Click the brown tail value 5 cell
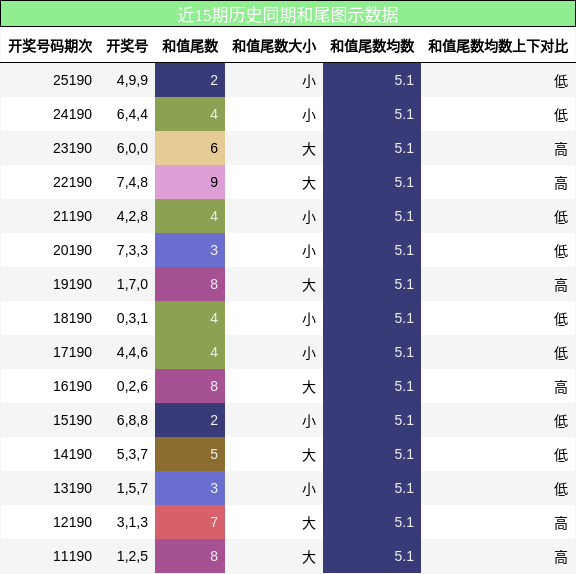Viewport: 576px width, 574px height. click(x=190, y=454)
